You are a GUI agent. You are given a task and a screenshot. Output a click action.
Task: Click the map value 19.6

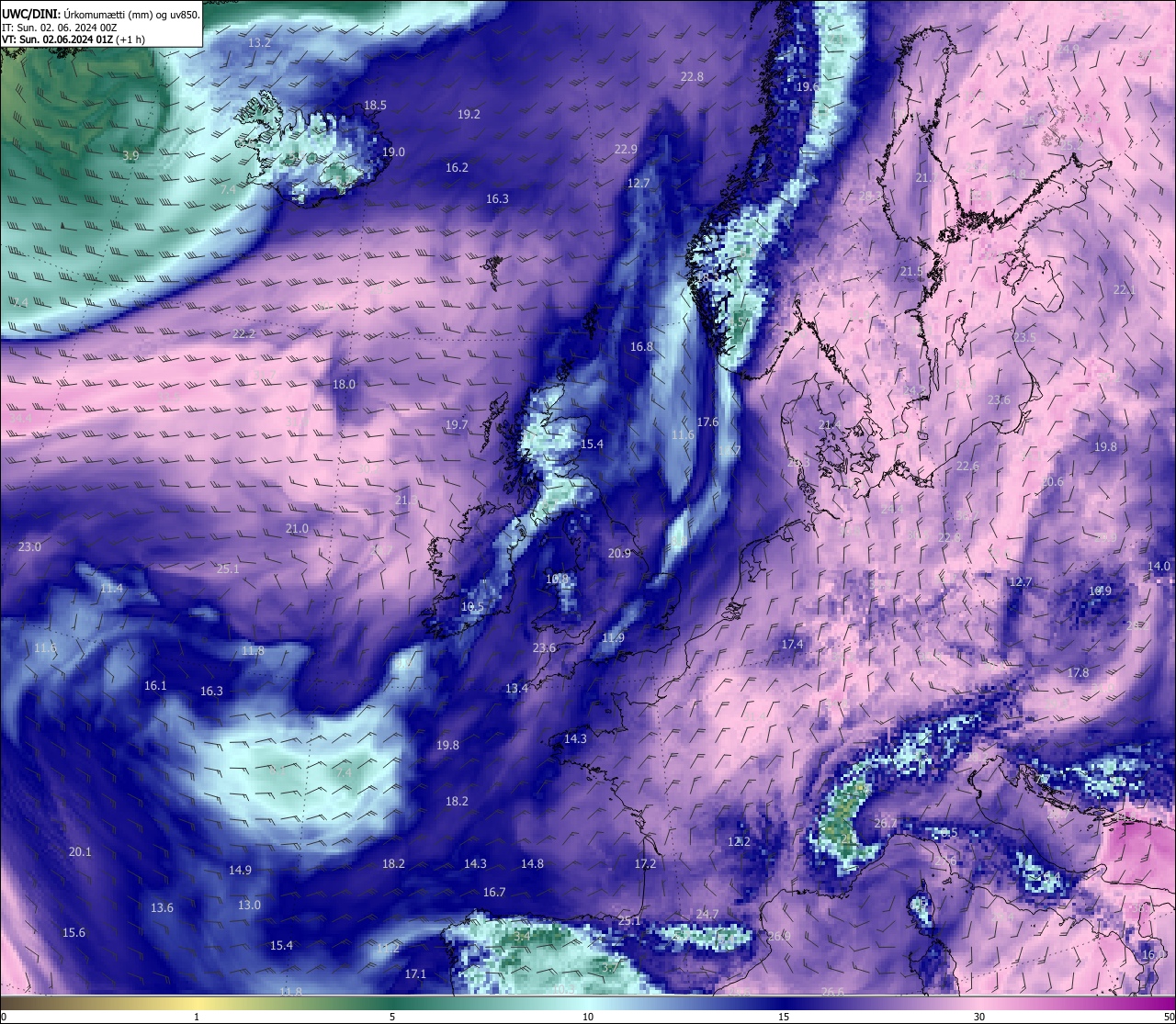807,86
